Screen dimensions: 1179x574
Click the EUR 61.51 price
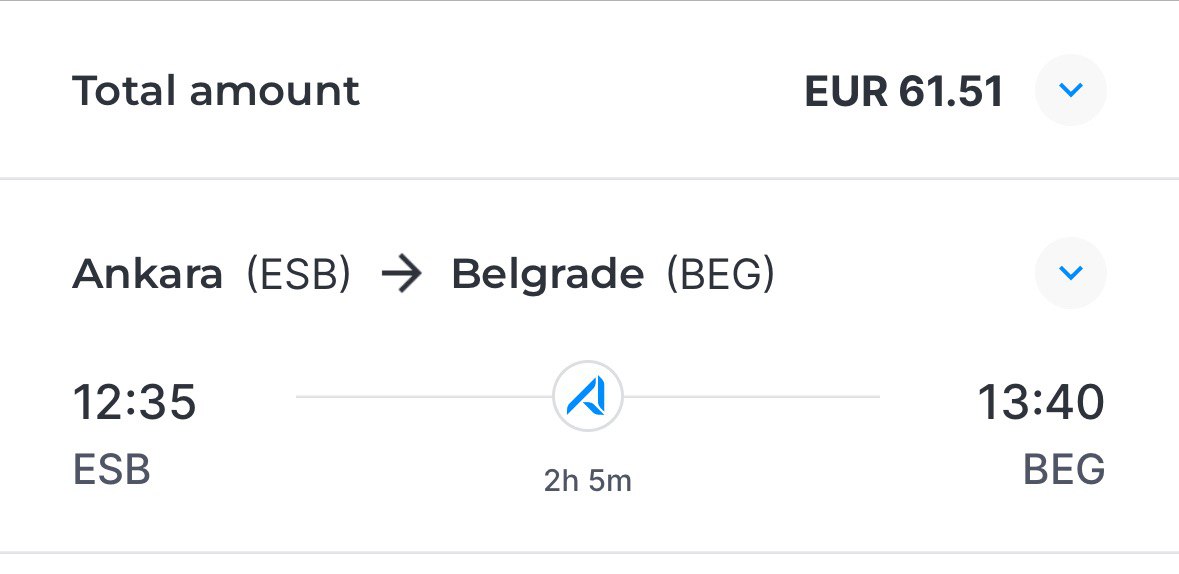(x=903, y=92)
